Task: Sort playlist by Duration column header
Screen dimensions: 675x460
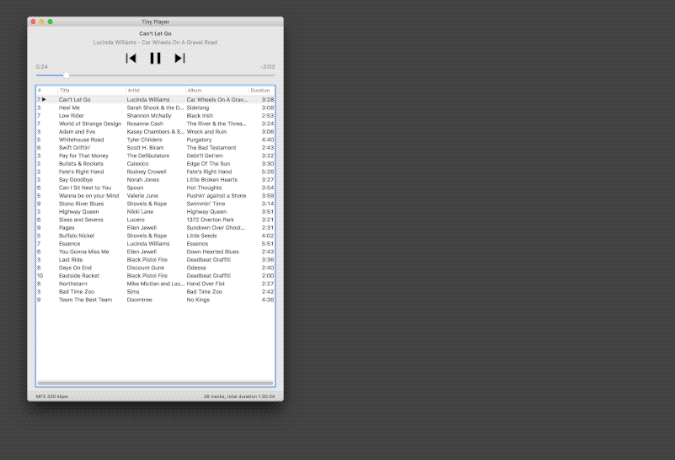Action: [x=262, y=90]
